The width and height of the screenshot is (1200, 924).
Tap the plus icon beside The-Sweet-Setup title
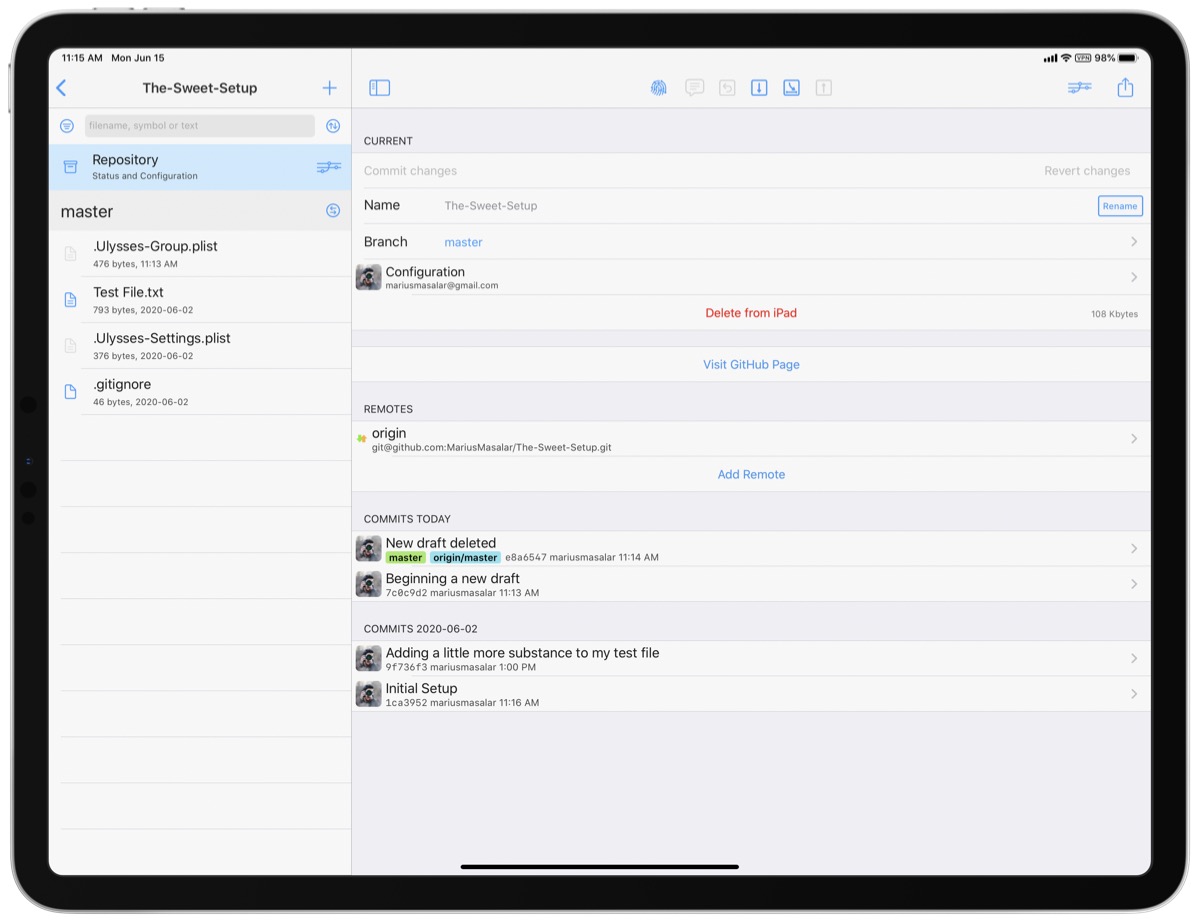pyautogui.click(x=329, y=88)
